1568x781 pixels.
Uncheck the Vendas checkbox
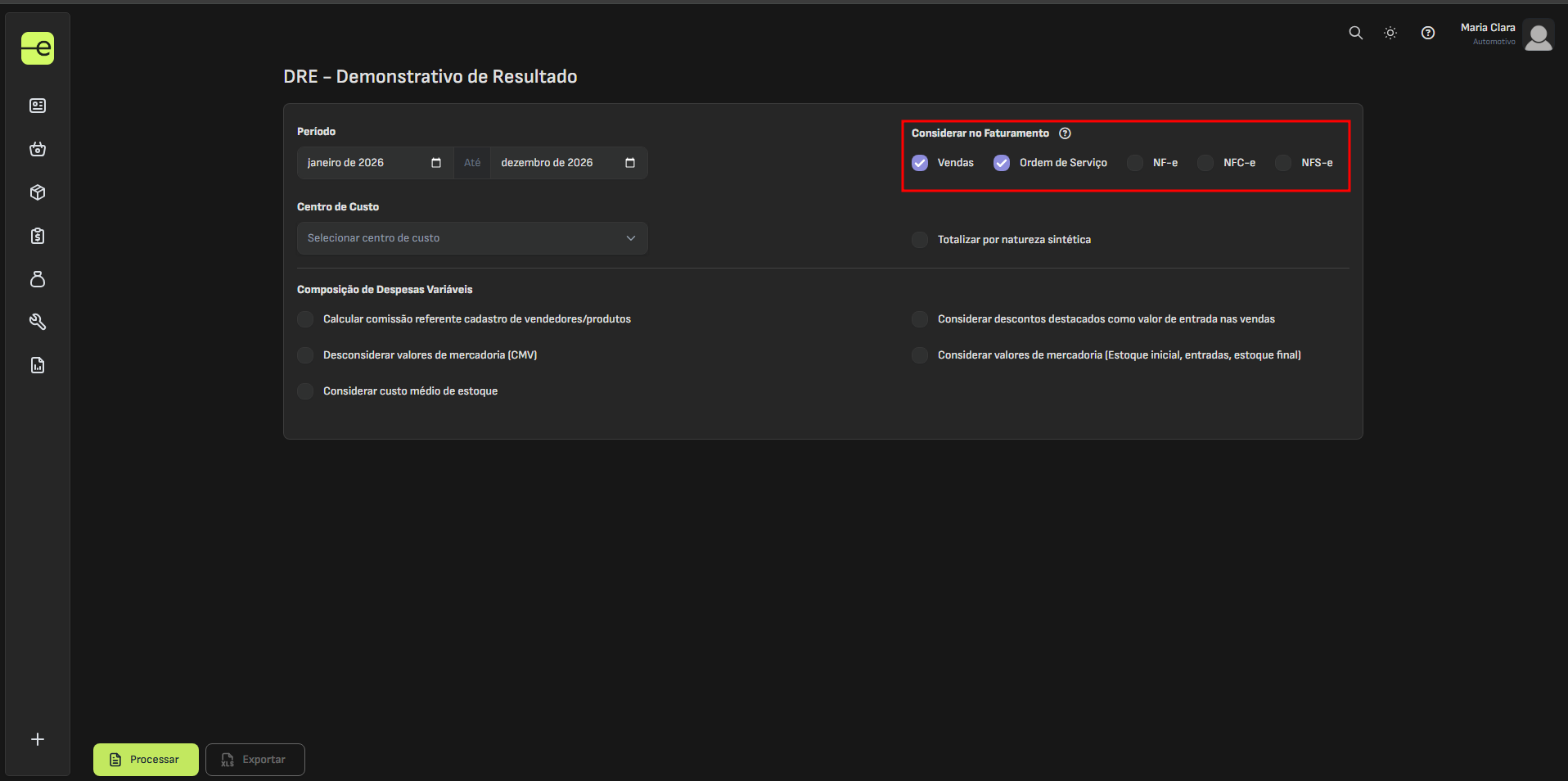point(920,162)
